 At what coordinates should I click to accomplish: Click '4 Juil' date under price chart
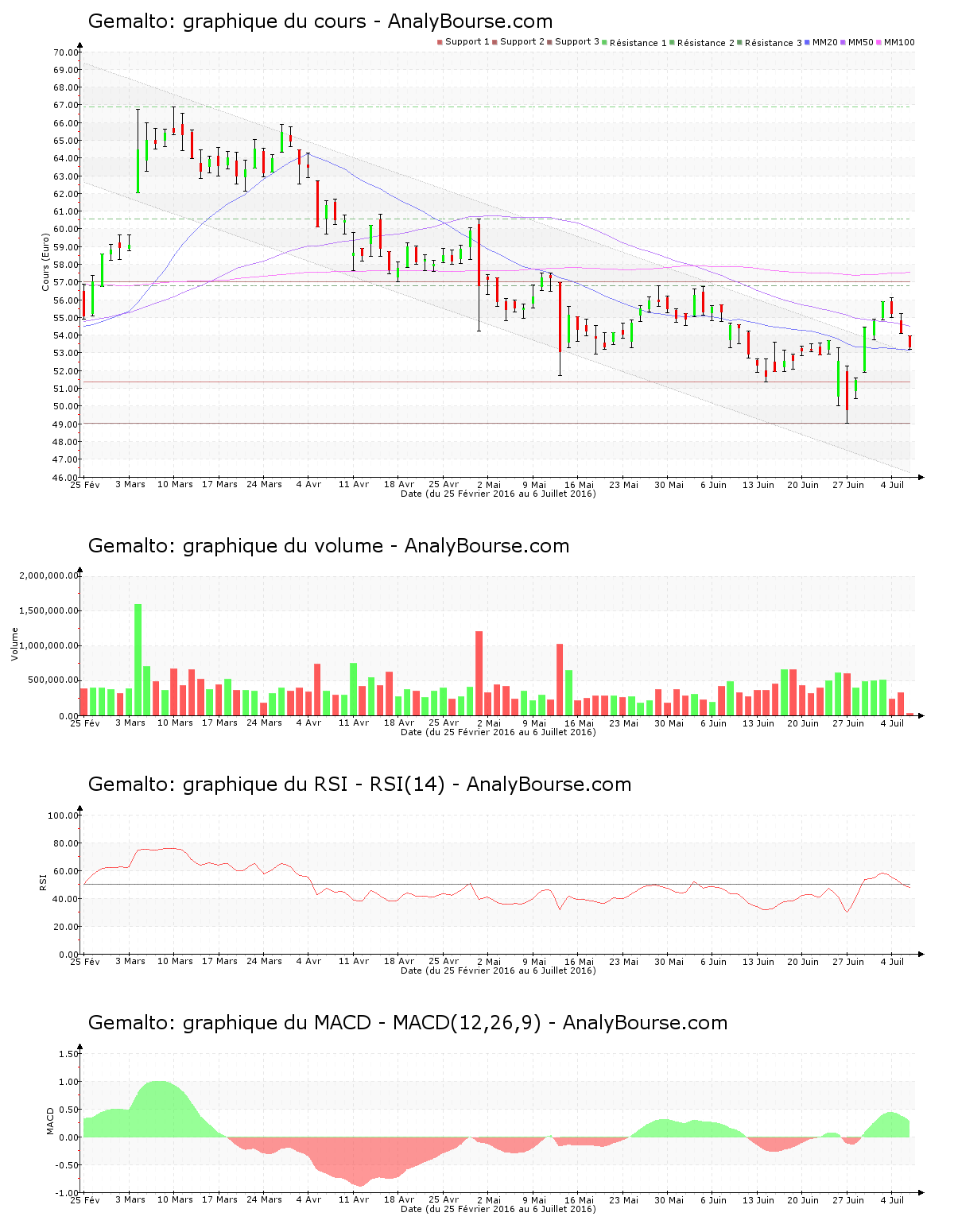click(x=893, y=484)
